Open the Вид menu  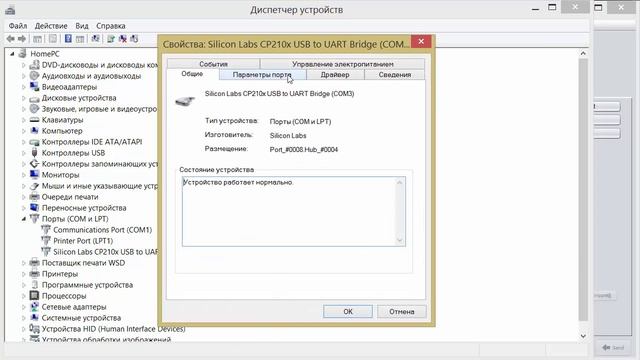click(x=82, y=26)
